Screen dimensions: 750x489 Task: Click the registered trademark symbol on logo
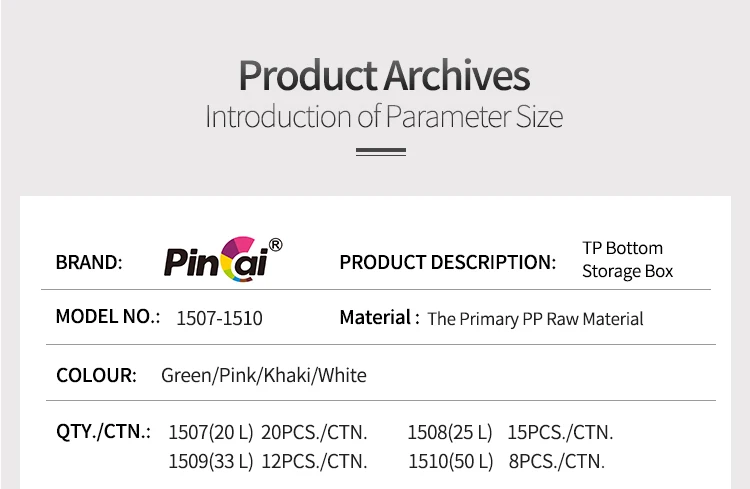[x=276, y=245]
